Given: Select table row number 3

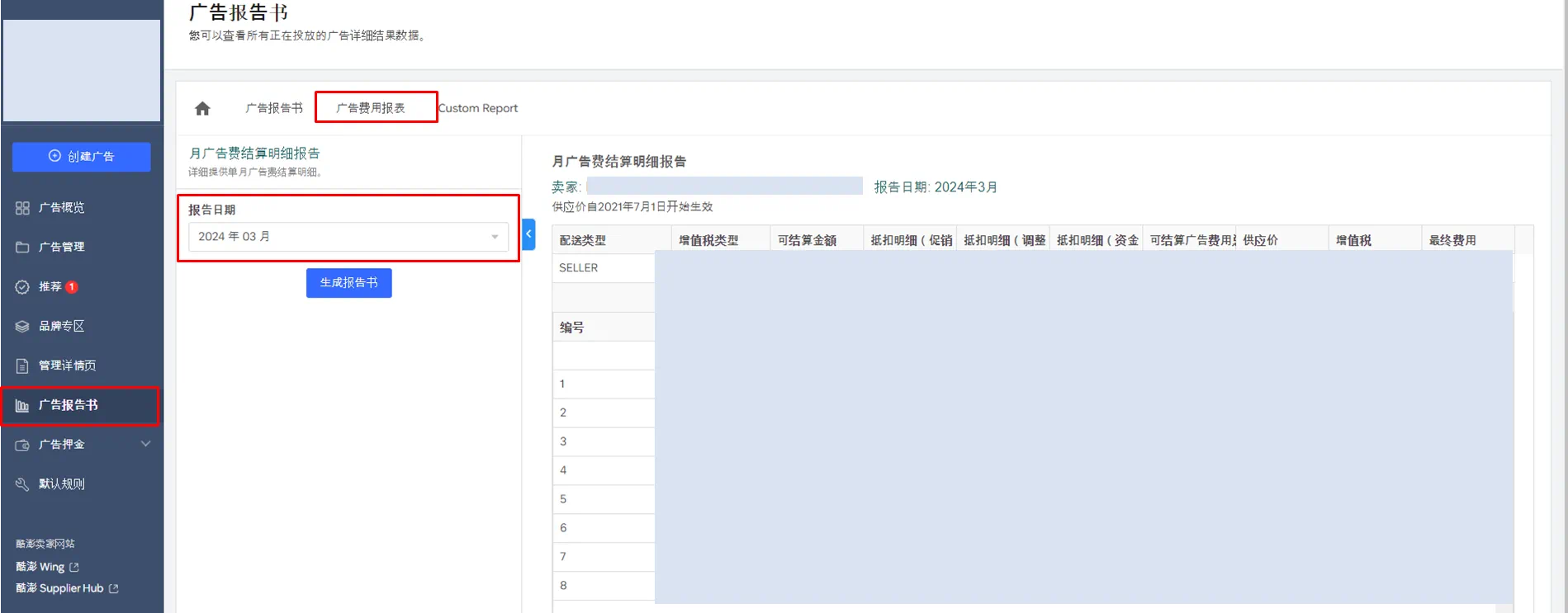Looking at the screenshot, I should point(604,441).
